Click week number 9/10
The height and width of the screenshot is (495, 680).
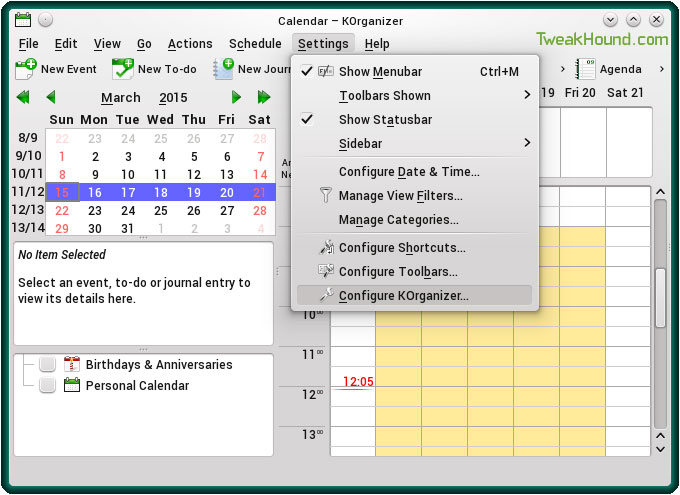click(28, 155)
